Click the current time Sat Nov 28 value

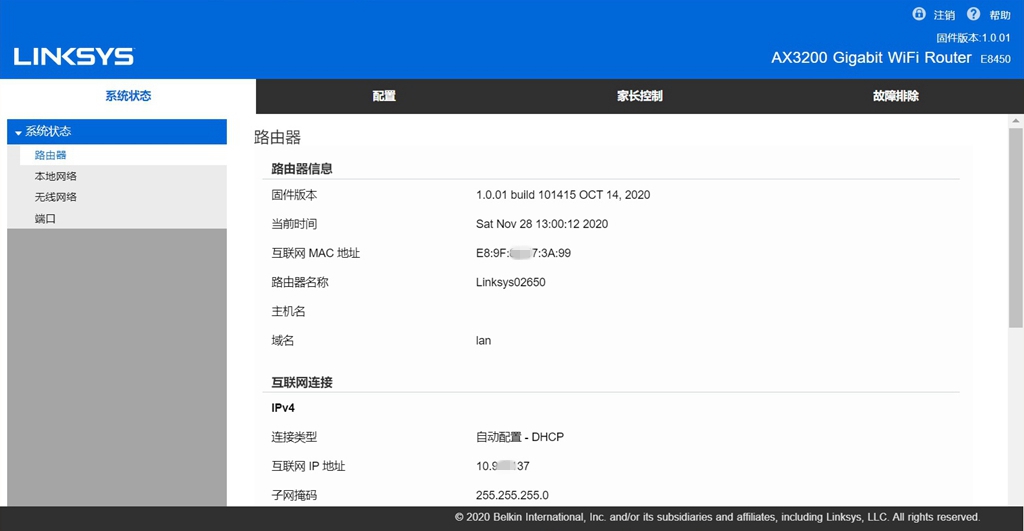[x=542, y=224]
